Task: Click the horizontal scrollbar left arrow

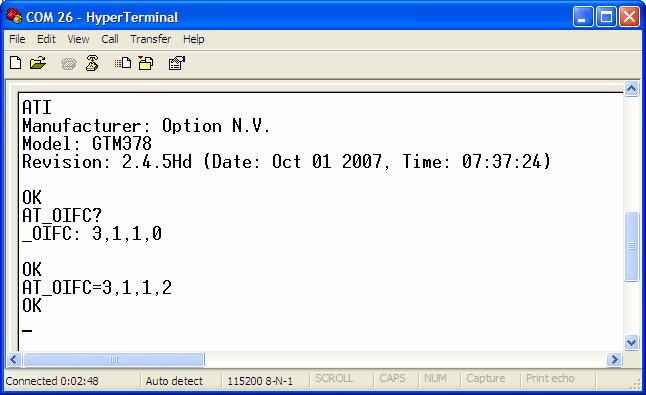Action: point(14,360)
